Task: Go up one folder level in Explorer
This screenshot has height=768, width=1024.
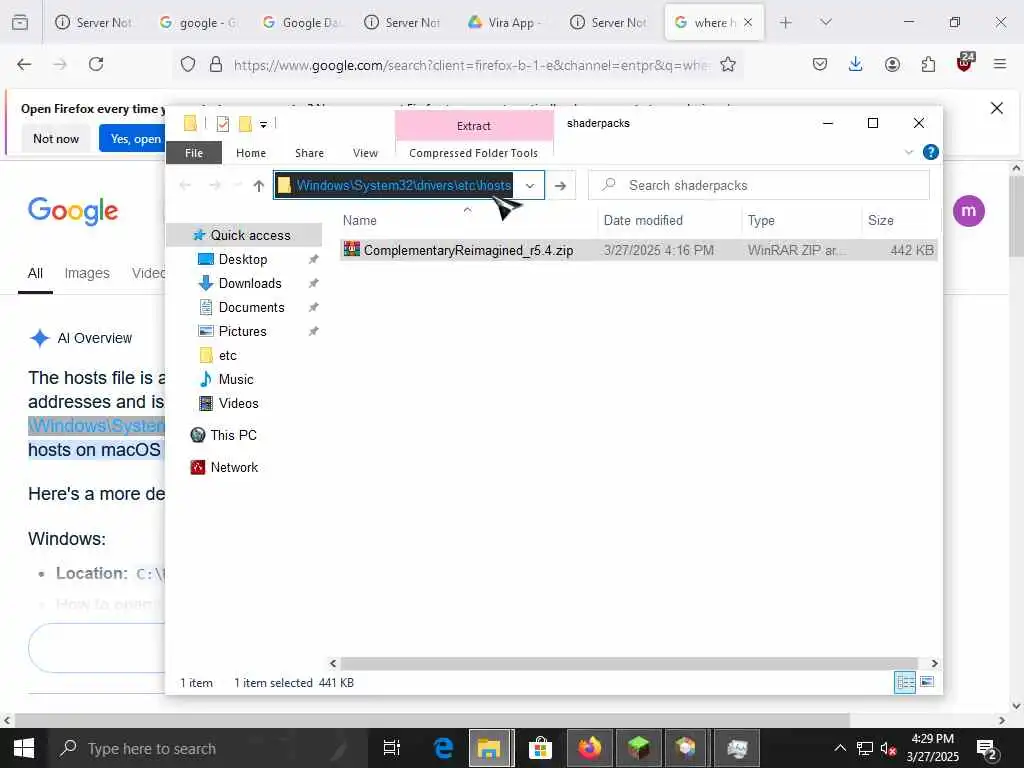Action: click(x=259, y=185)
